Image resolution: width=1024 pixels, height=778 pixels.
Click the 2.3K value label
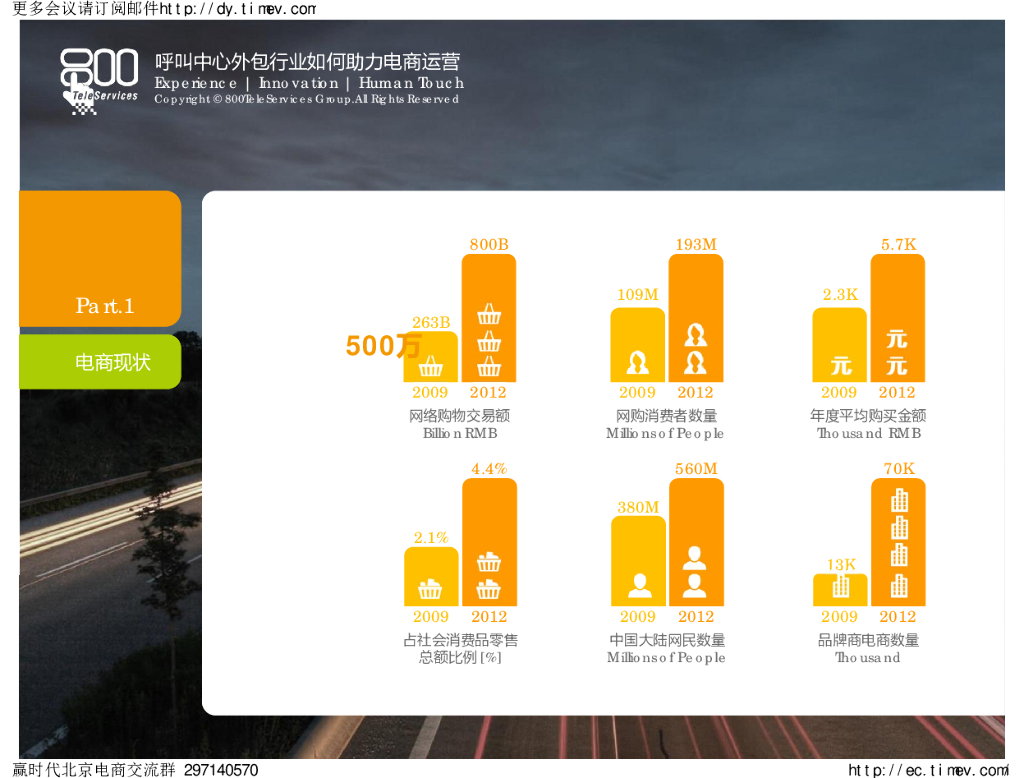[x=840, y=295]
